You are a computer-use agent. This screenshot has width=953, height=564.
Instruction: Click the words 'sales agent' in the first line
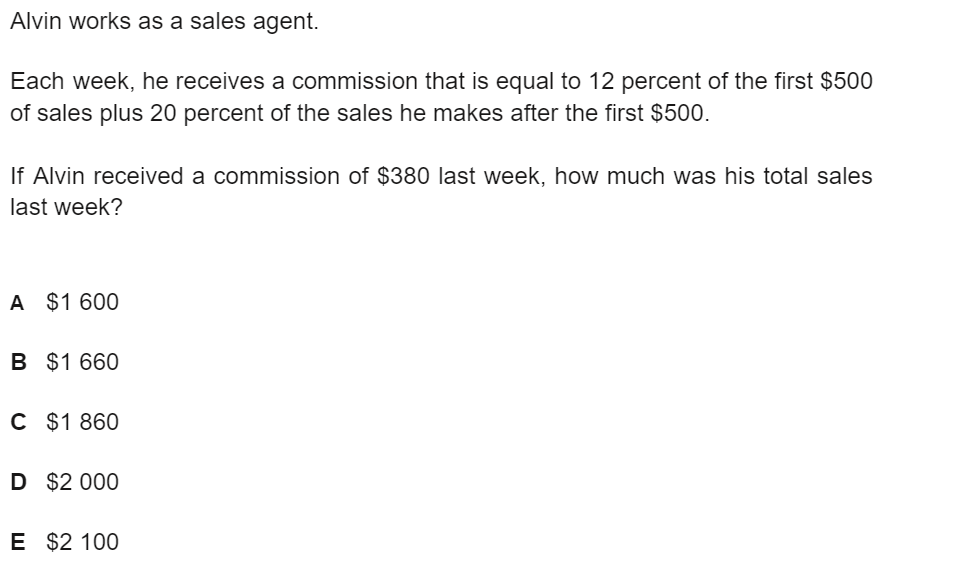pos(254,22)
